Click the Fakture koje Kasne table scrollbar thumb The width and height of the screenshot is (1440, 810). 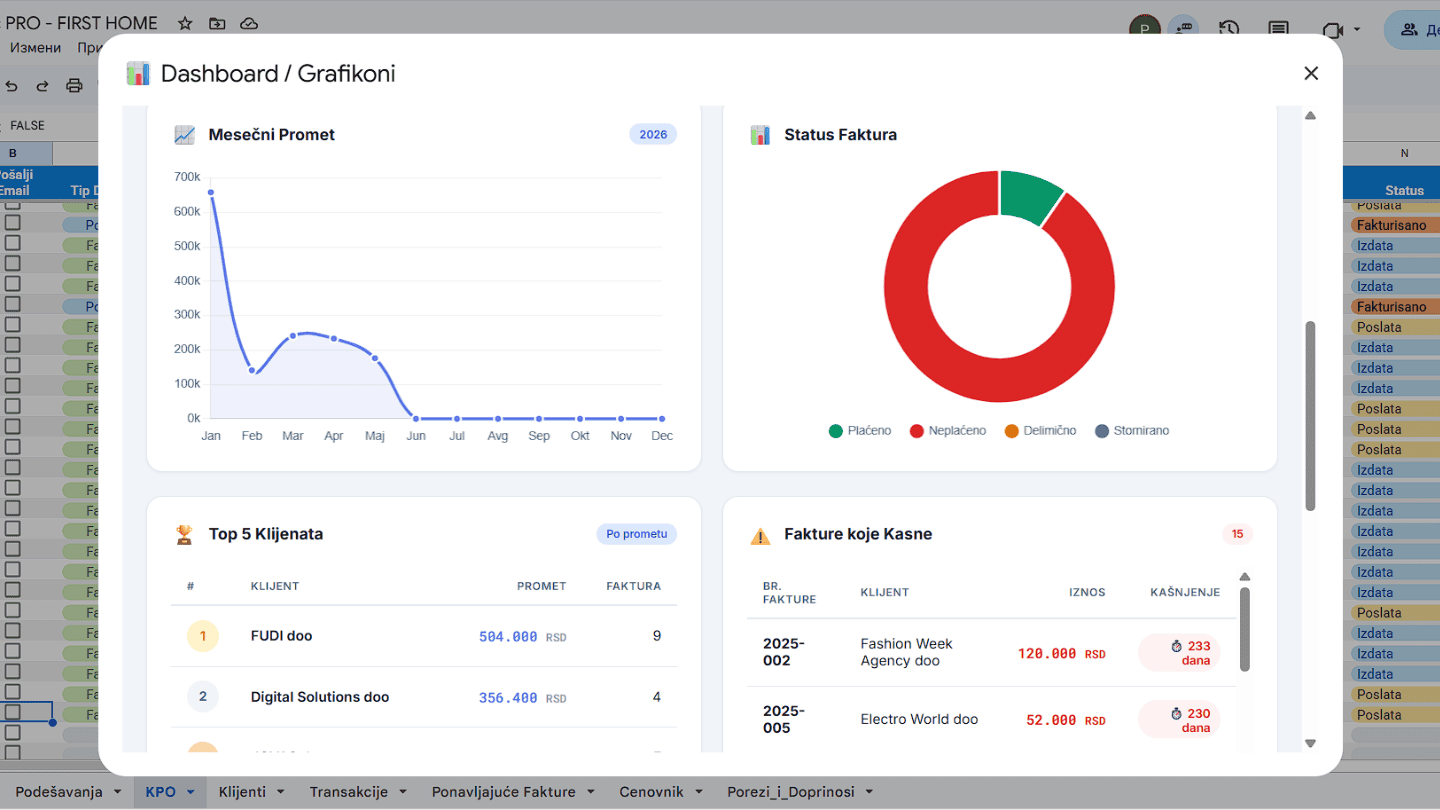click(x=1245, y=629)
